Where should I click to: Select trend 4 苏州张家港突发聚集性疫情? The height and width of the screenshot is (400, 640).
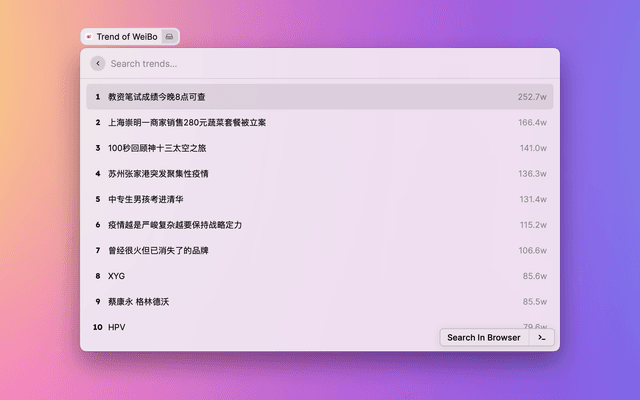pyautogui.click(x=159, y=174)
